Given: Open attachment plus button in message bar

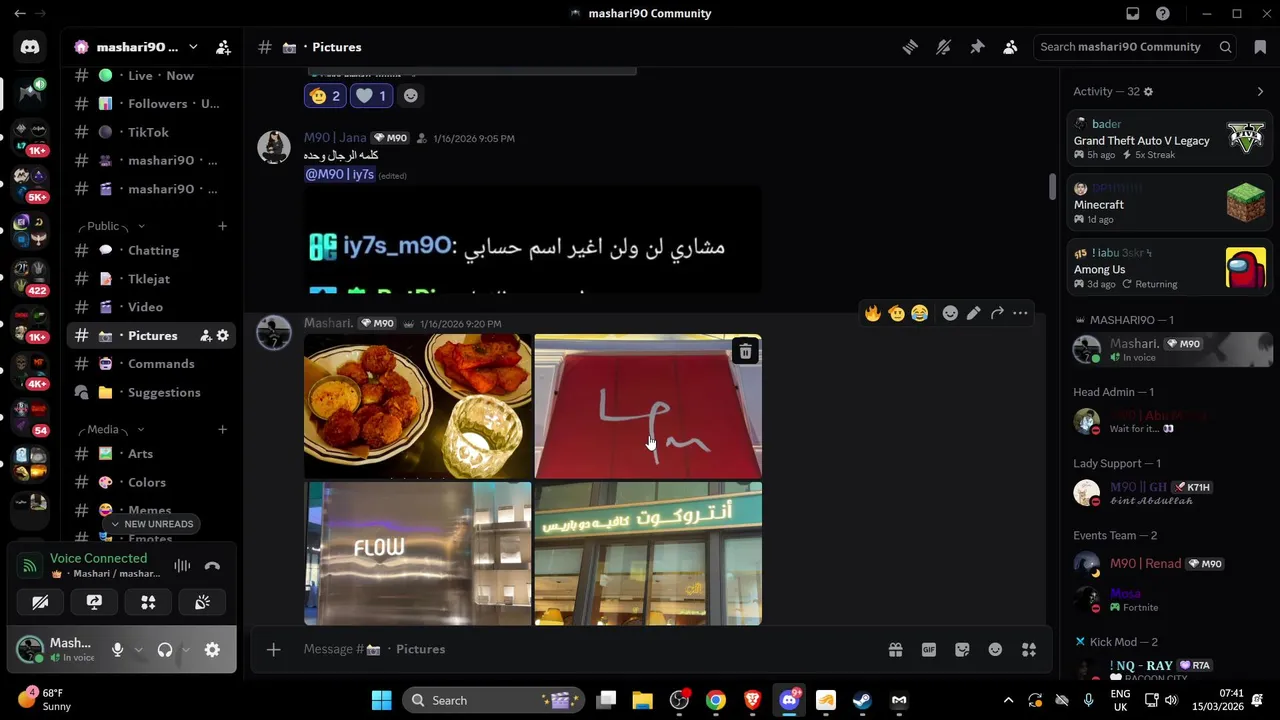Looking at the screenshot, I should tap(273, 650).
